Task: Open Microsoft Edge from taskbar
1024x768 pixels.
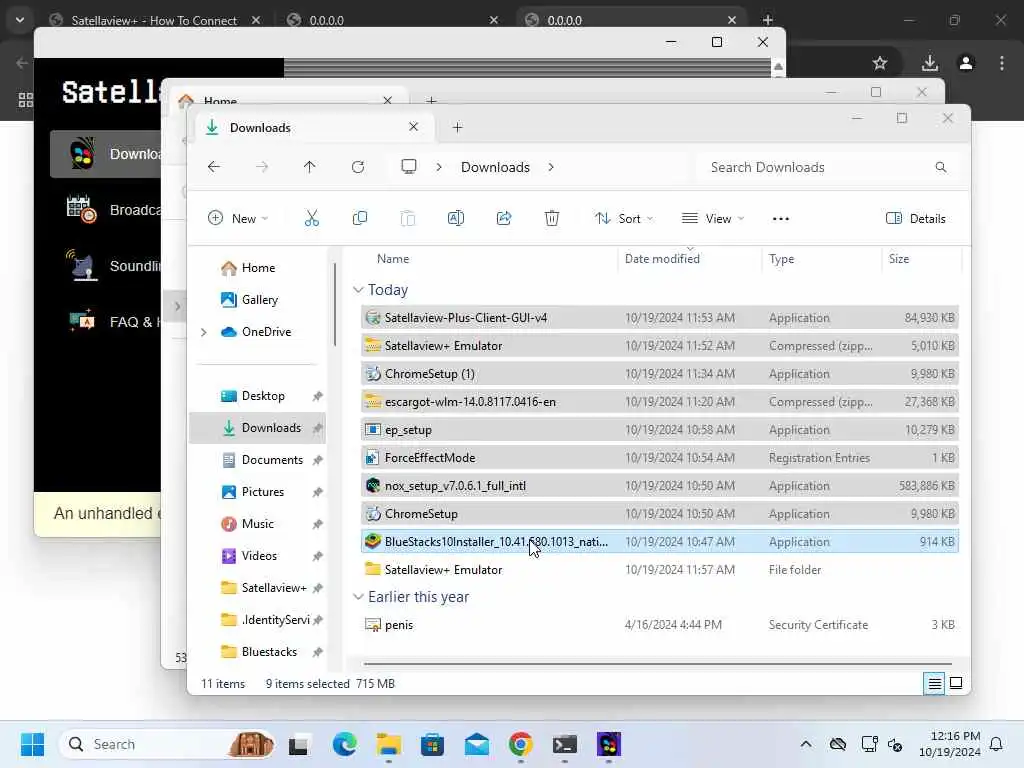Action: tap(344, 744)
